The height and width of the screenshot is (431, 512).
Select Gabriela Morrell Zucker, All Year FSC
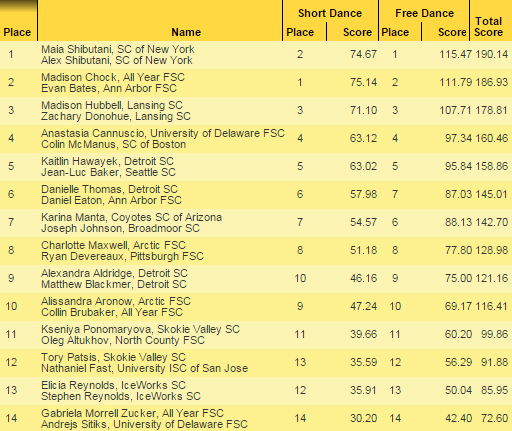(x=132, y=413)
